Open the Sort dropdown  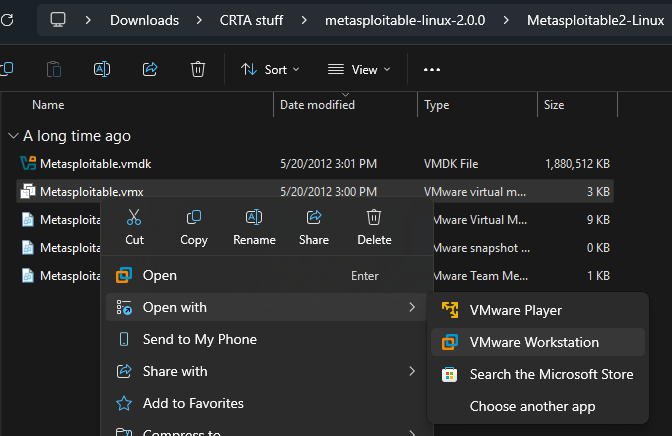pyautogui.click(x=264, y=69)
